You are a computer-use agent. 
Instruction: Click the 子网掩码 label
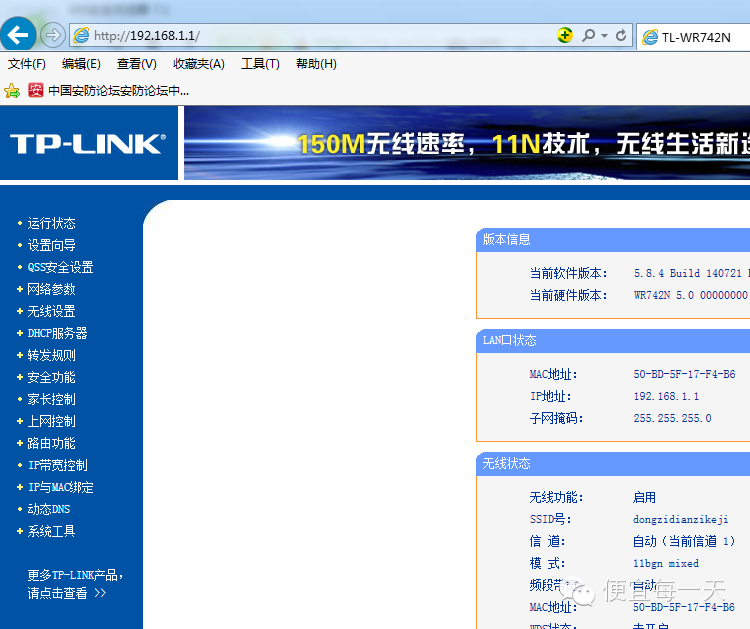556,418
